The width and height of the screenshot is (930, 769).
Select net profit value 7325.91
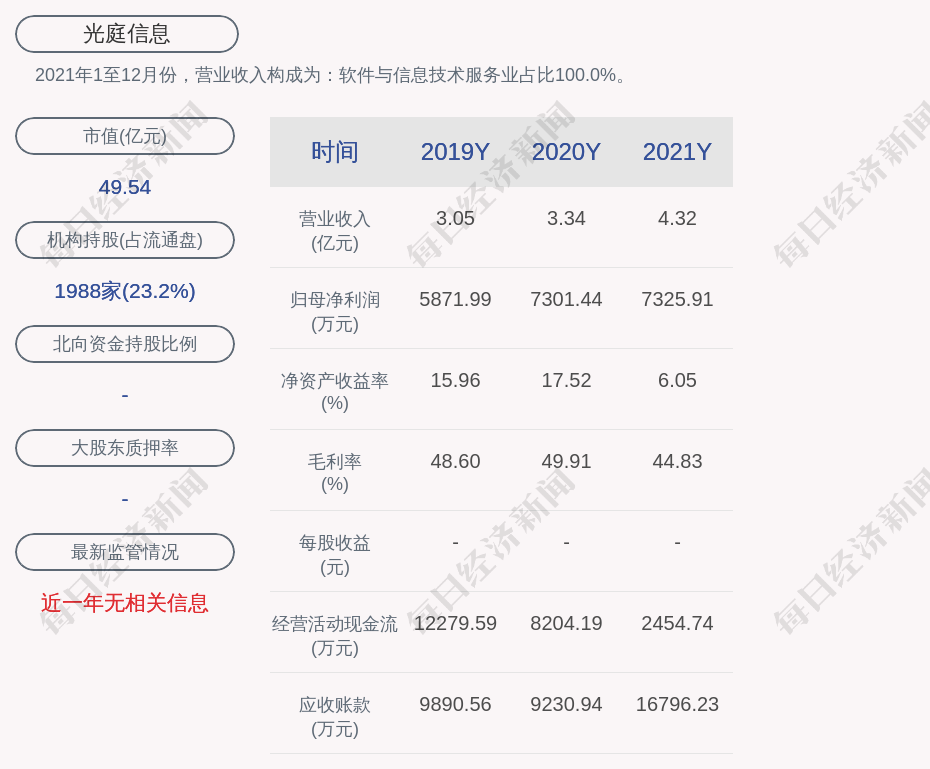[x=677, y=299]
